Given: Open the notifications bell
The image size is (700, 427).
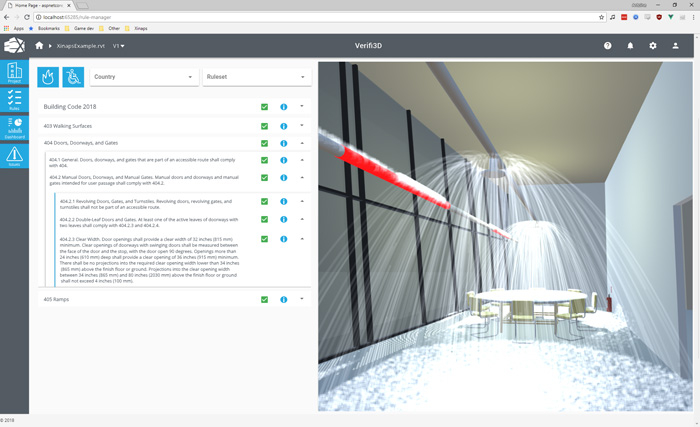Looking at the screenshot, I should [x=630, y=46].
